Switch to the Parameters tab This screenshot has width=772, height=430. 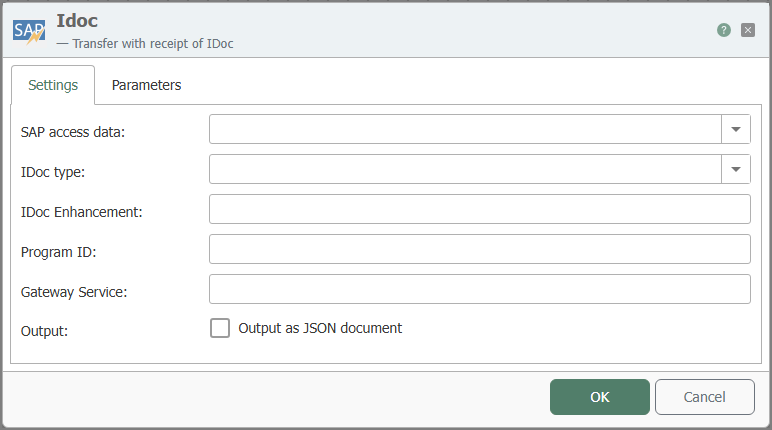146,85
